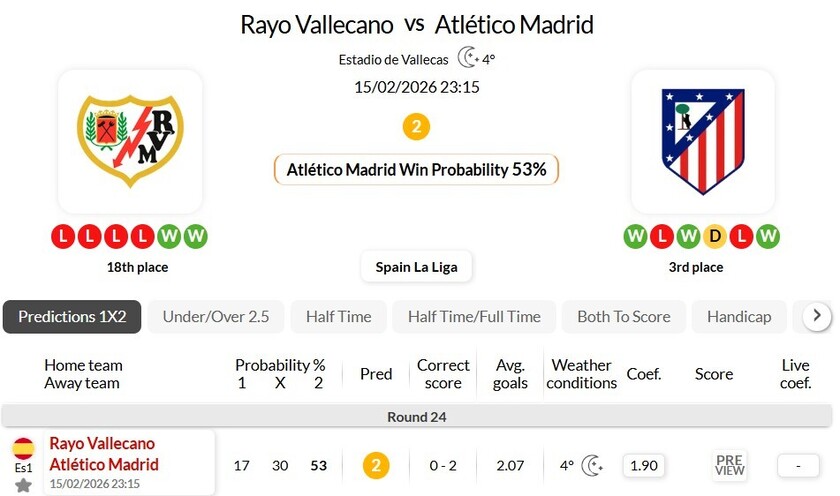The width and height of the screenshot is (840, 496).
Task: Click the favorite star icon for the match
Action: tap(23, 485)
